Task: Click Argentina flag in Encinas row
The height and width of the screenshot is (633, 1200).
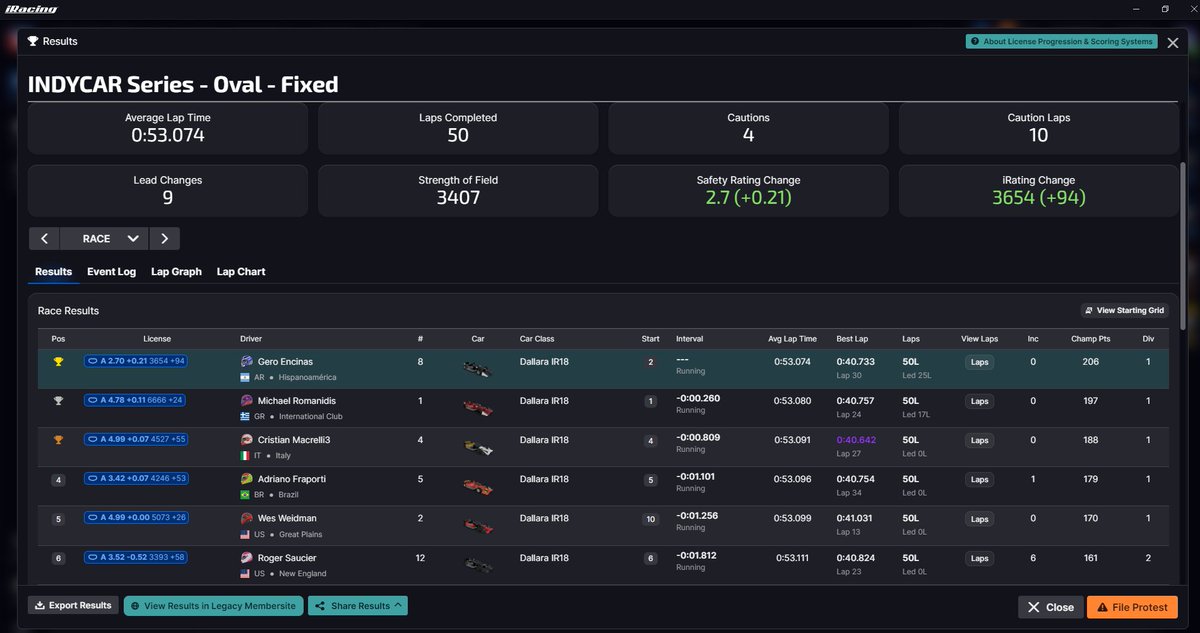Action: tap(246, 377)
